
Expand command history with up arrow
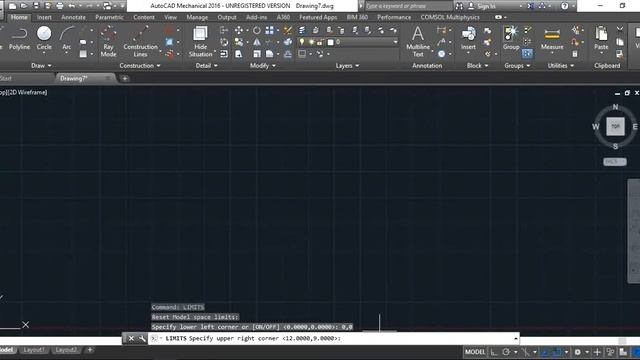[516, 338]
